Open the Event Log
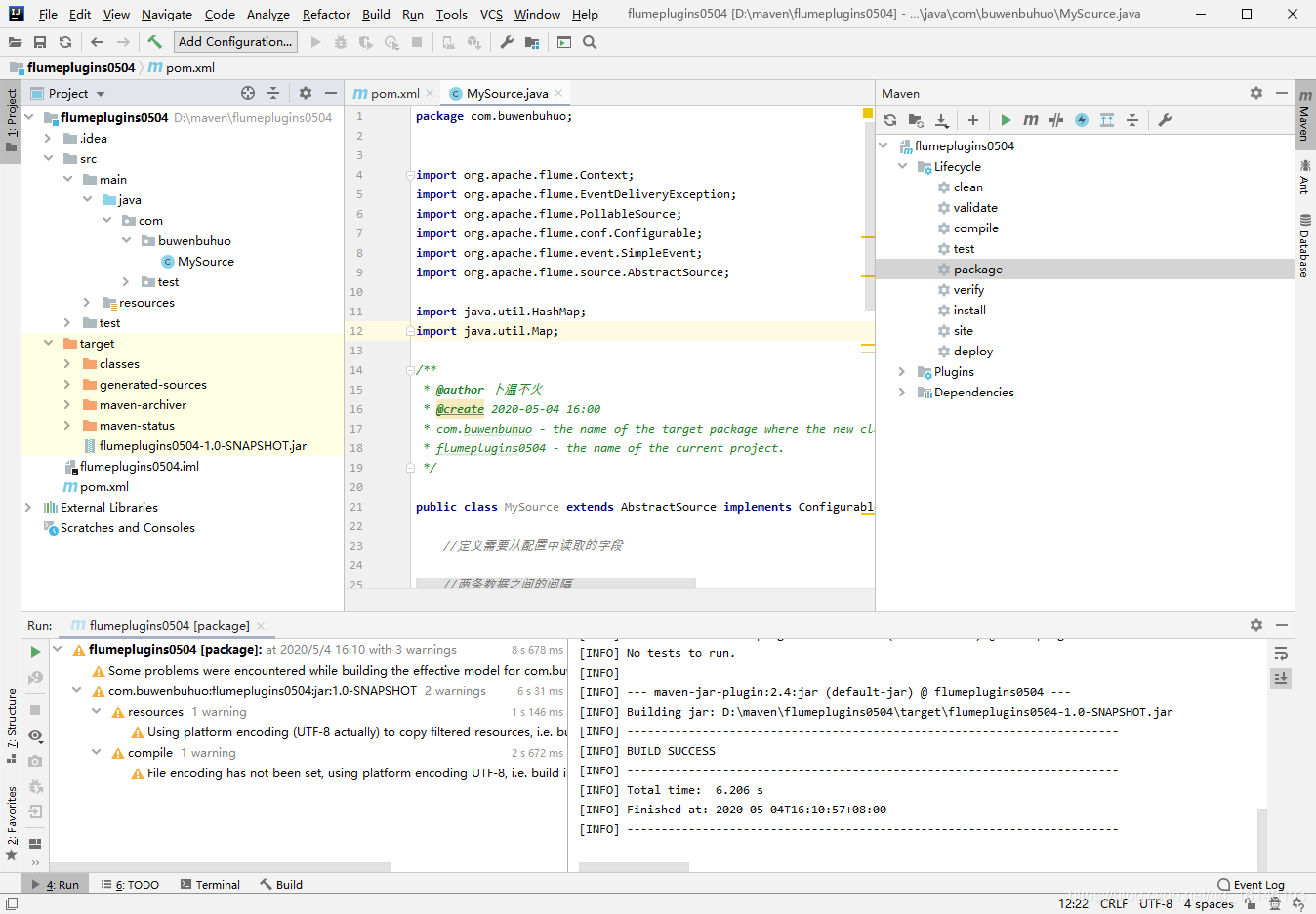 1252,884
